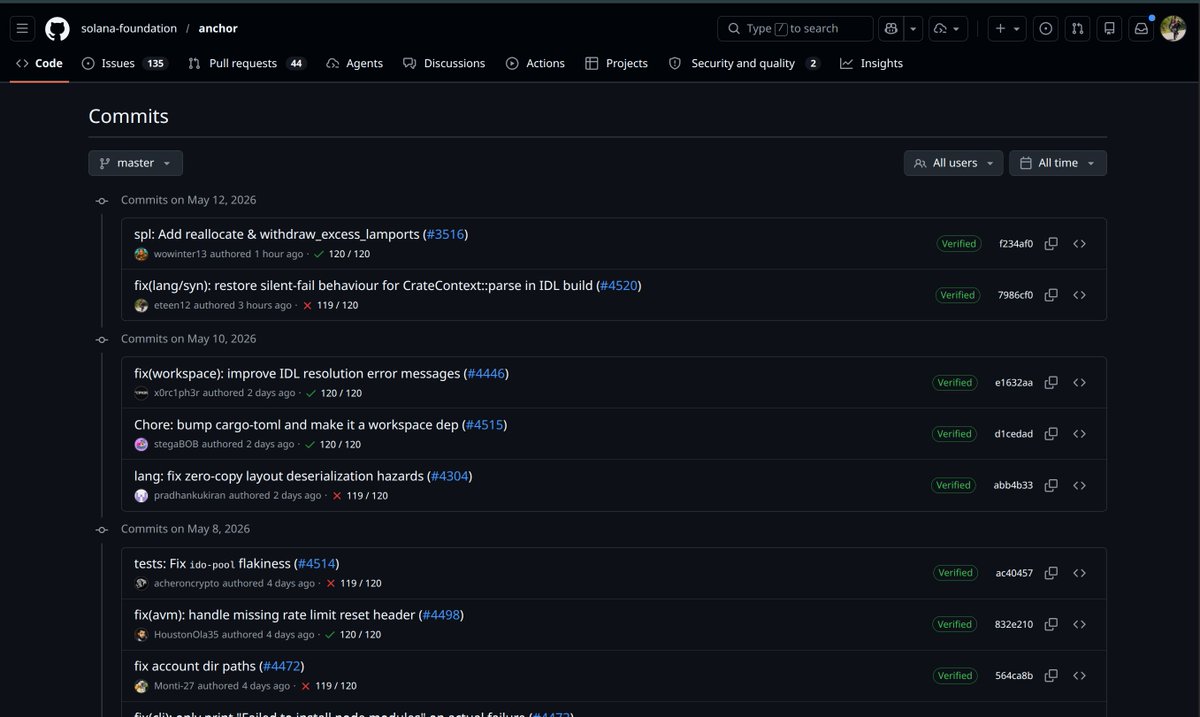The image size is (1200, 717).
Task: Browse repository at commit d1cedad
Action: coord(1079,434)
